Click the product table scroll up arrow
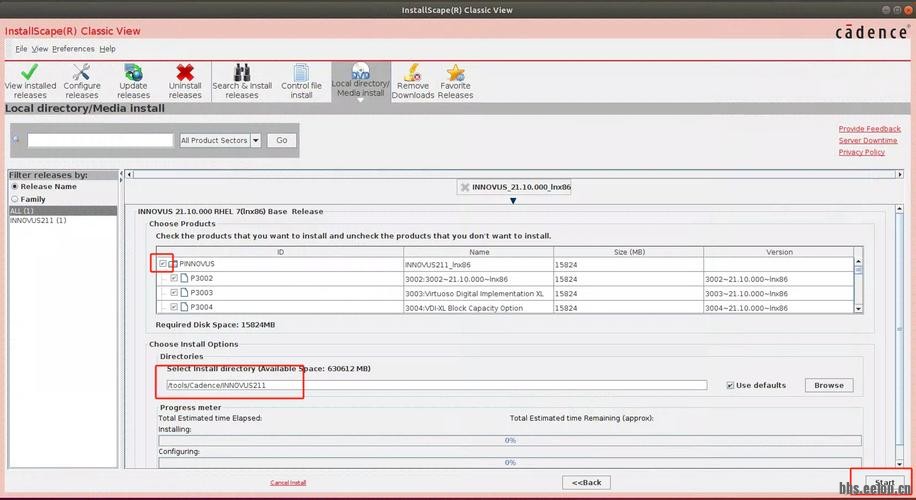916x500 pixels. coord(858,262)
